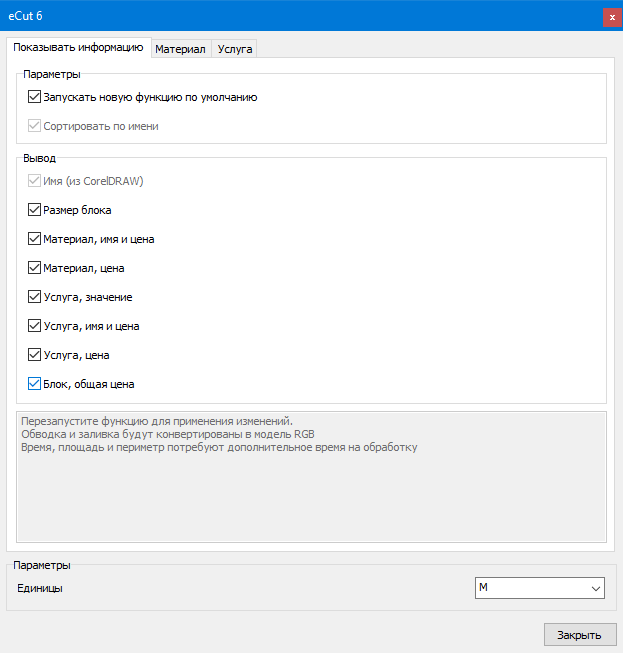Click inside the grey information text box

pos(311,490)
